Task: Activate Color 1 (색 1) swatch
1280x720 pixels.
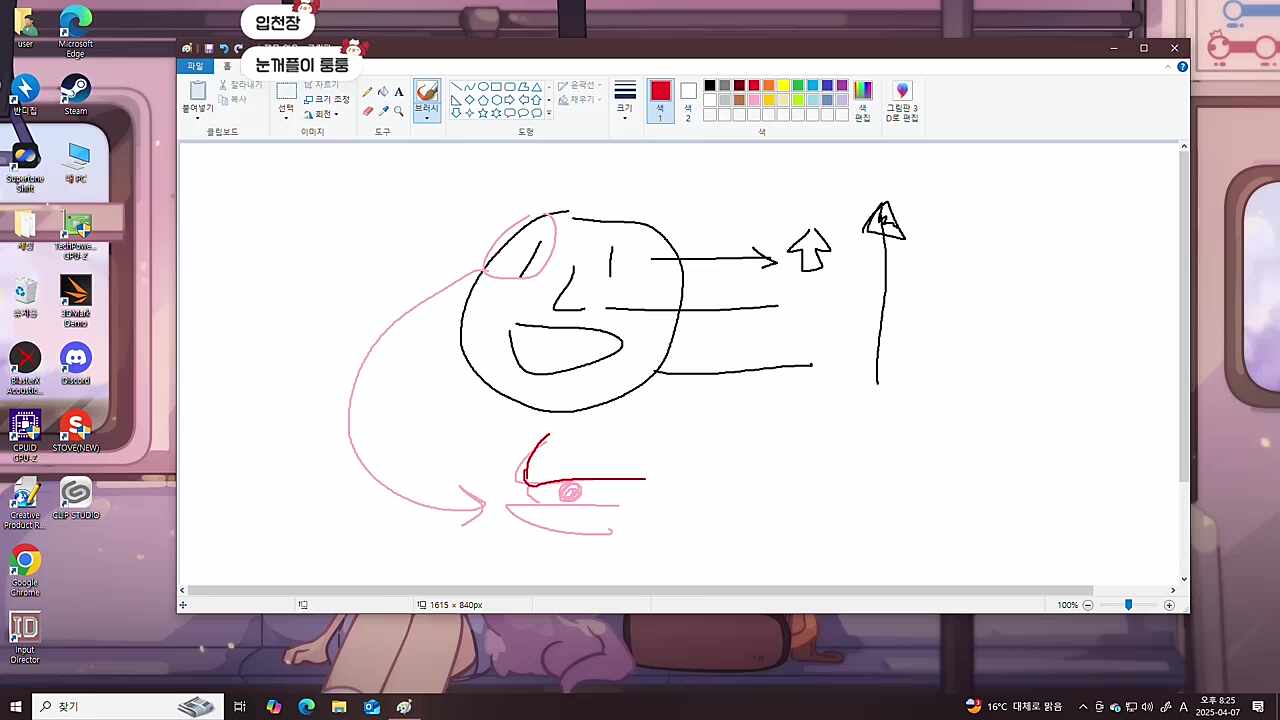Action: click(x=660, y=101)
